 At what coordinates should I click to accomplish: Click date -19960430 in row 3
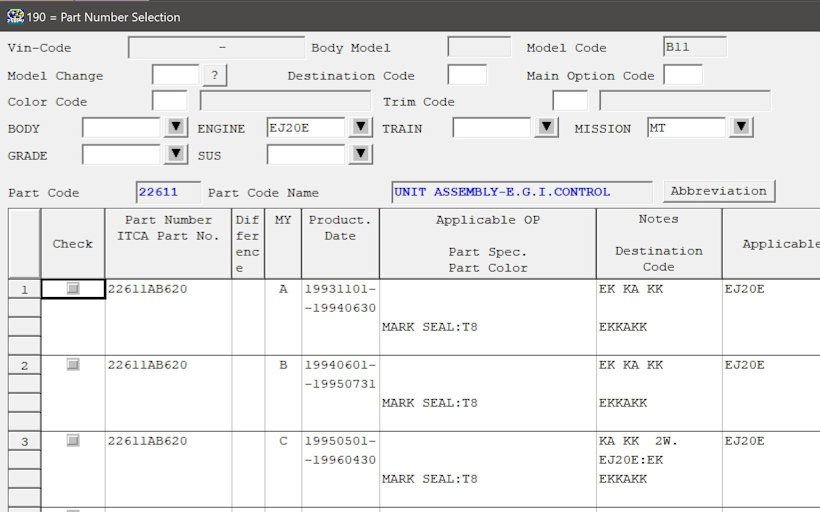pos(340,460)
